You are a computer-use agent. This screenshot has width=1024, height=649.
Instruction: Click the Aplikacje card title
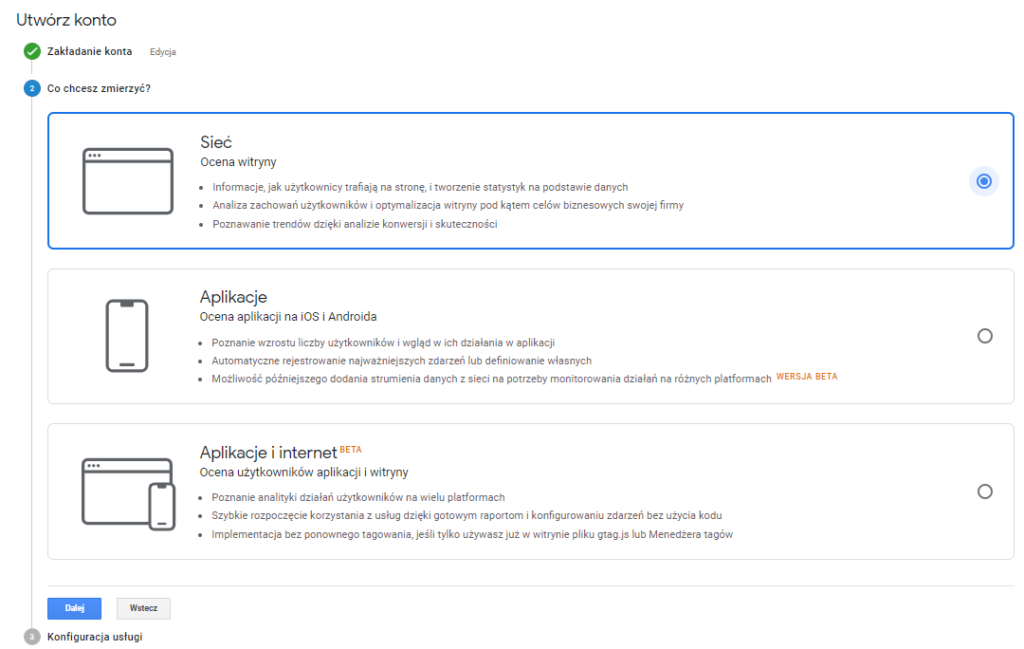233,297
